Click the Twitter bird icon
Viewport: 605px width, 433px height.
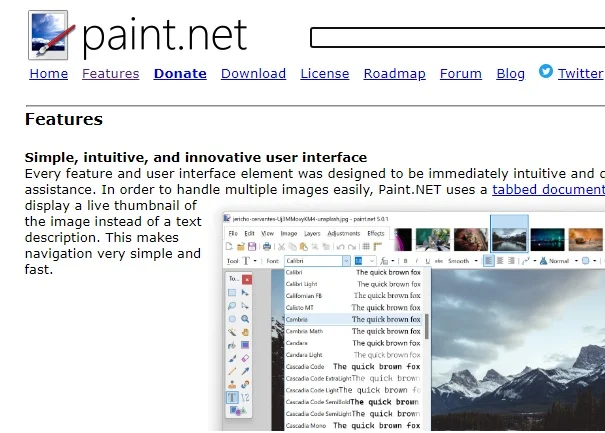(x=546, y=71)
